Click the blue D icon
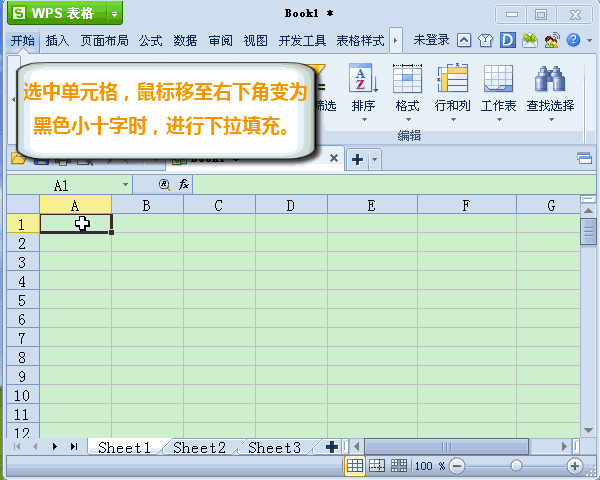 point(507,40)
